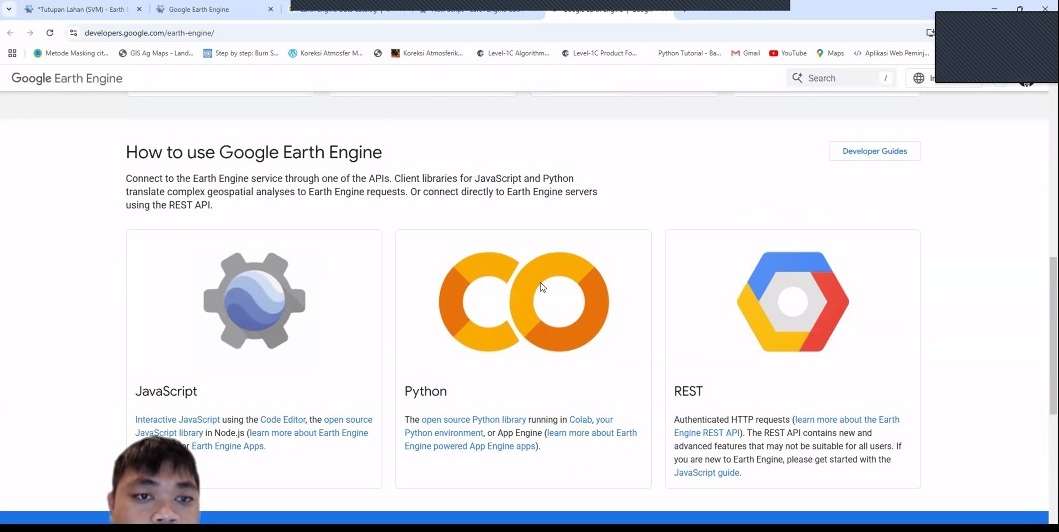The width and height of the screenshot is (1059, 532).
Task: Reload the page with refresh icon
Action: pyautogui.click(x=50, y=32)
